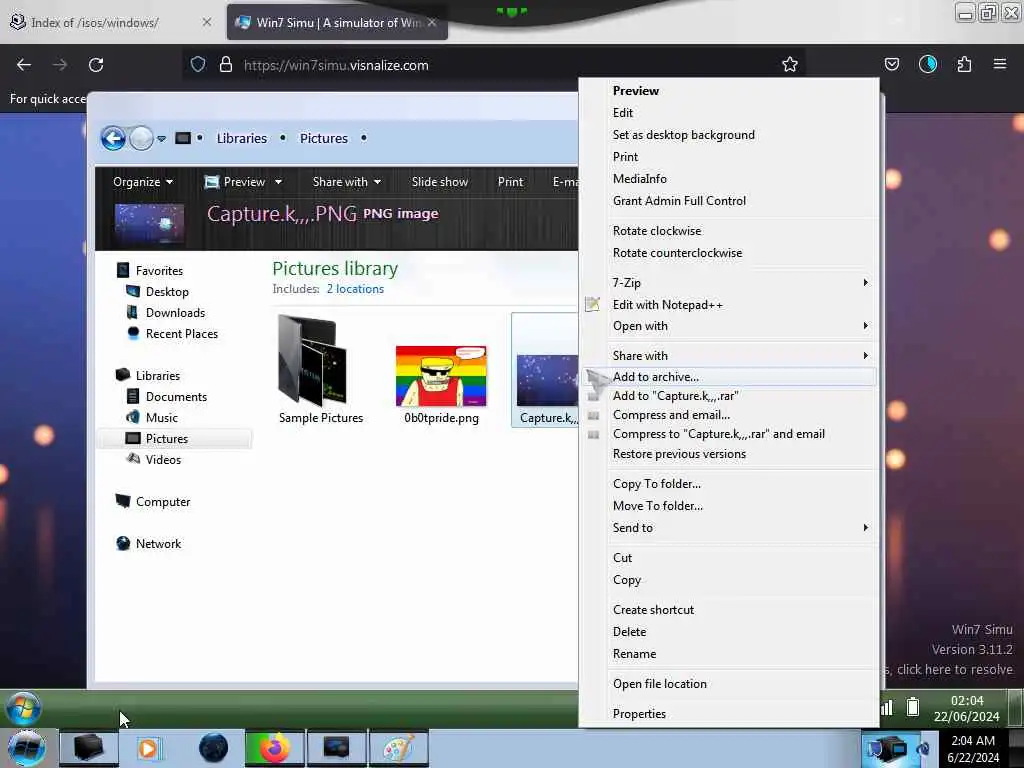Open recent locations dropdown arrow
Viewport: 1024px width, 768px height.
[x=161, y=138]
